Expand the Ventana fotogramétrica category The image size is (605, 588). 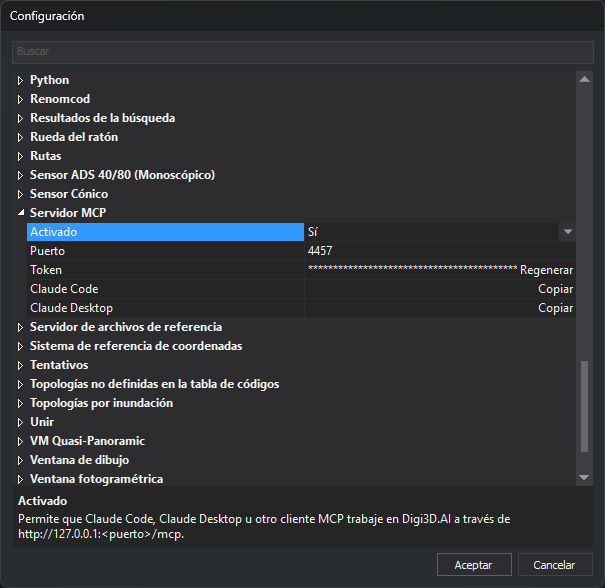tap(20, 480)
